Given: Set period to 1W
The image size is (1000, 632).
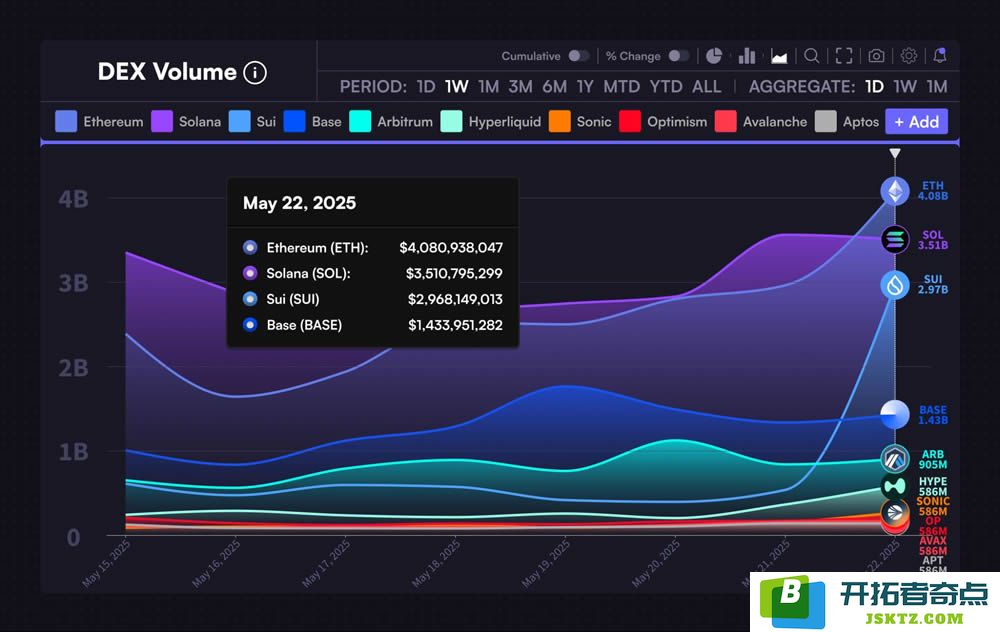Looking at the screenshot, I should pyautogui.click(x=457, y=87).
